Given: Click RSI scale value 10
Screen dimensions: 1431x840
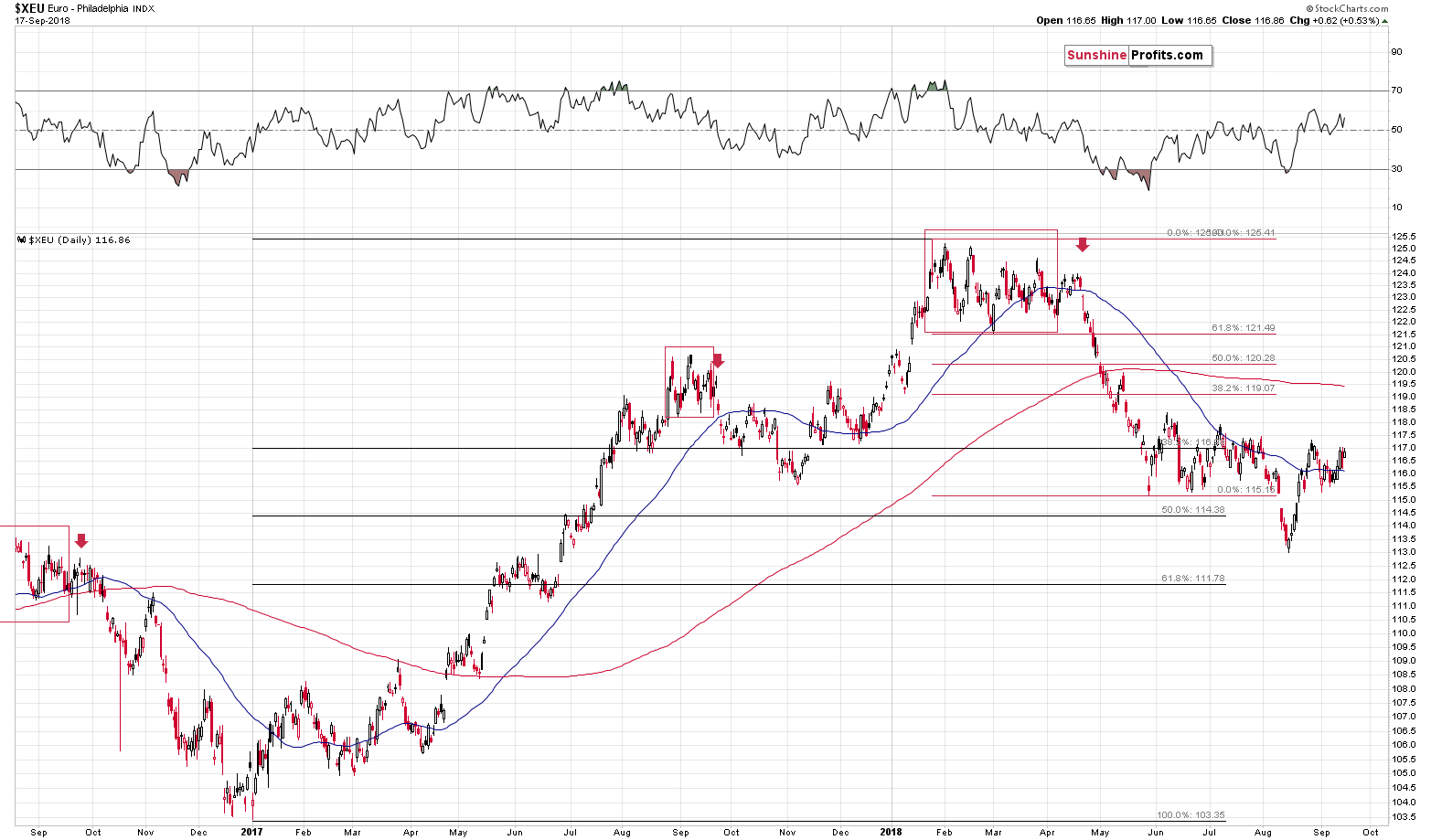Looking at the screenshot, I should pyautogui.click(x=1396, y=207).
